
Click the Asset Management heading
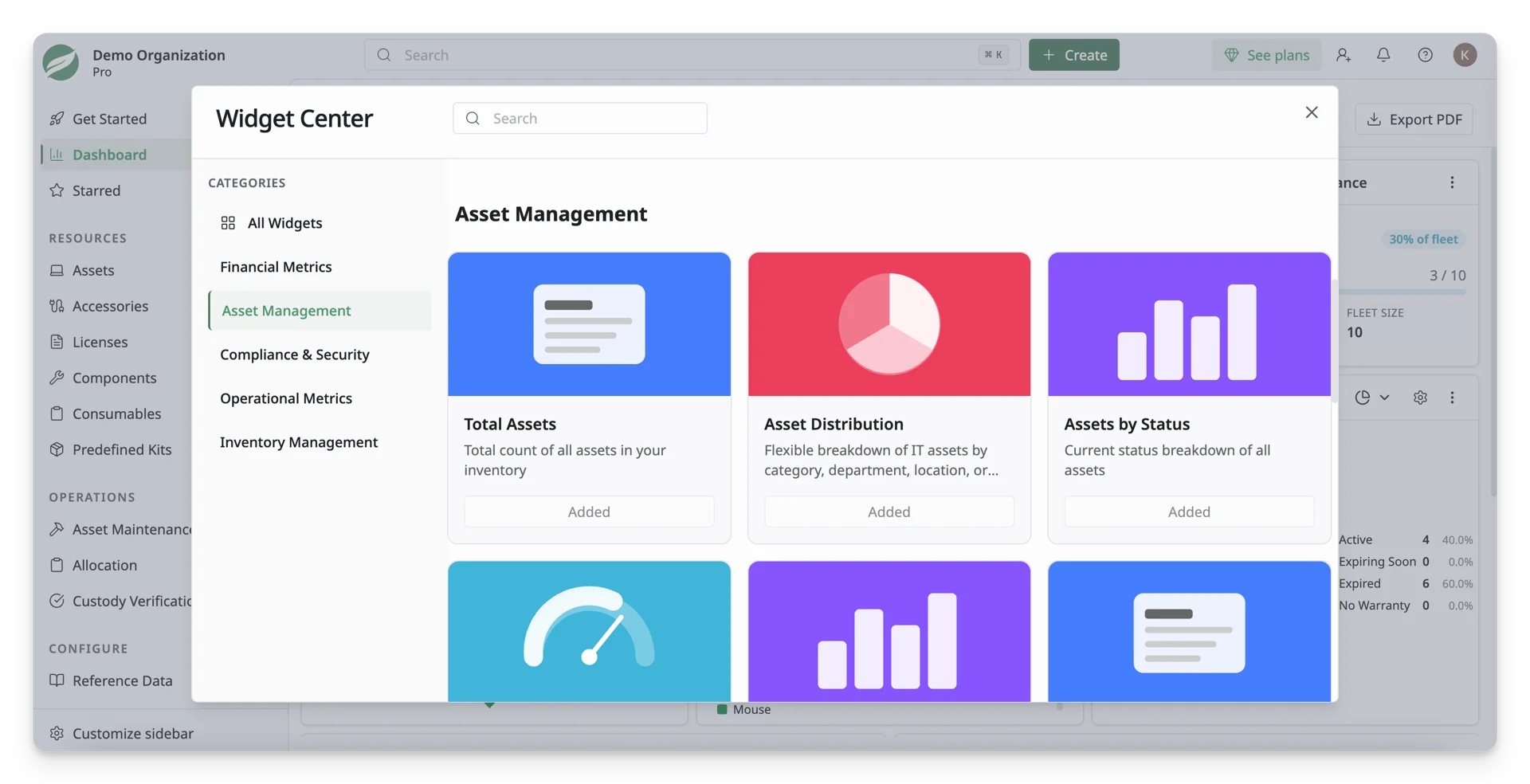pyautogui.click(x=551, y=214)
